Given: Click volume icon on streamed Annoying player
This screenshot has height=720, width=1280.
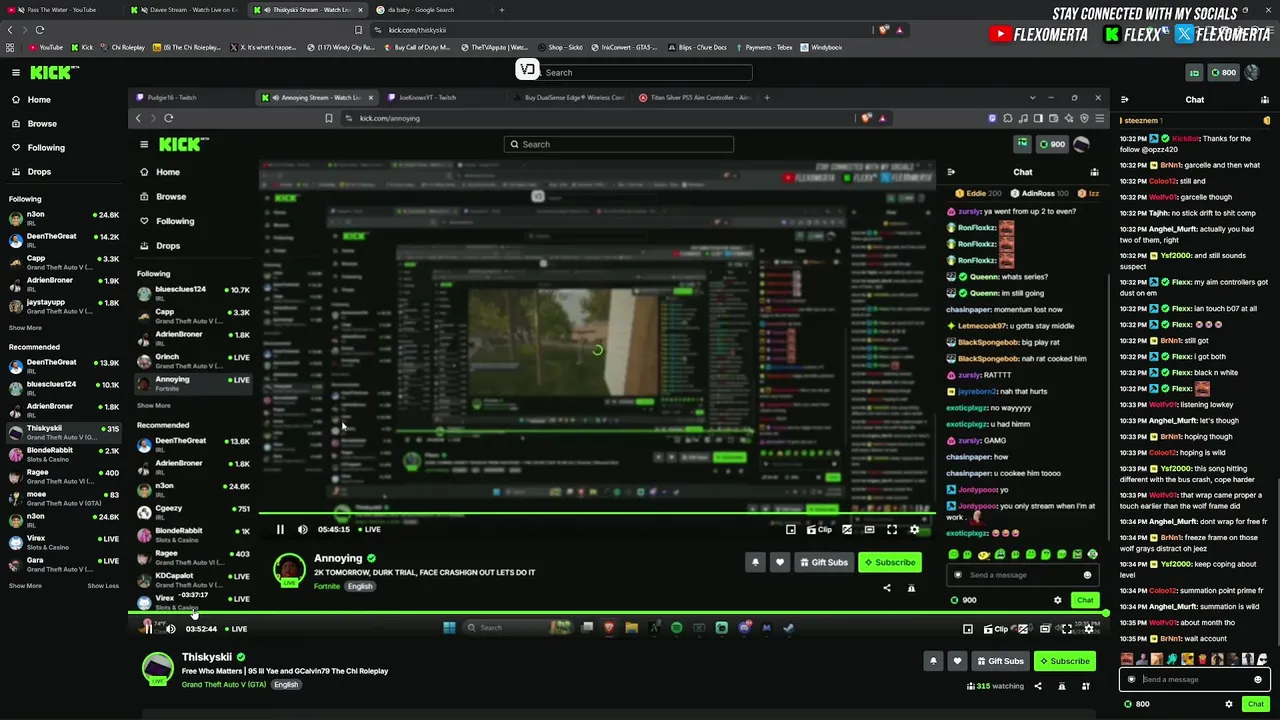Looking at the screenshot, I should (x=303, y=529).
